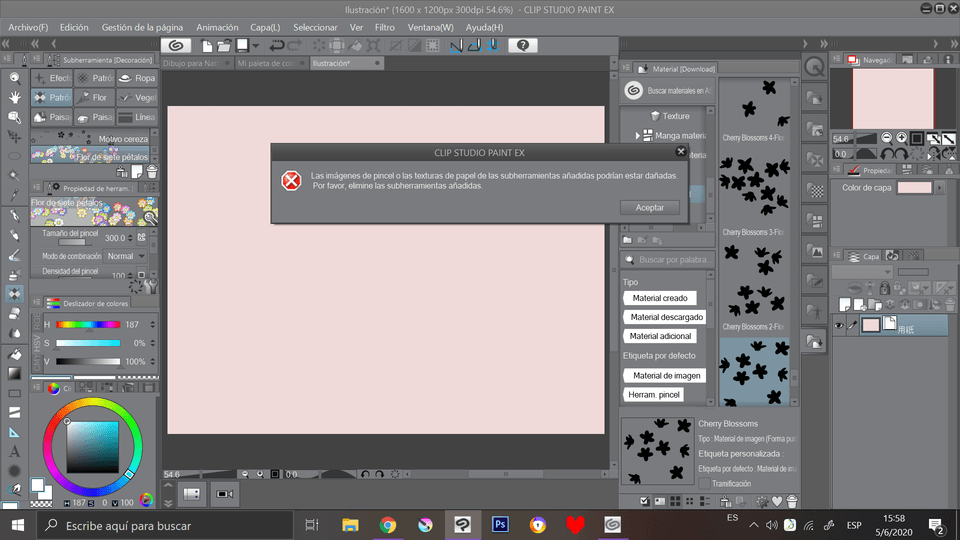Select the Gradient tool
The image size is (960, 540).
15,373
